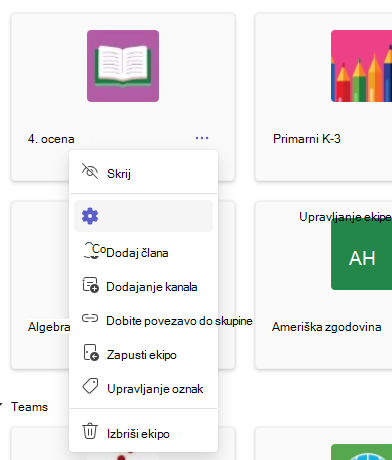This screenshot has height=460, width=392.
Task: Click the Primarni K-3 team name
Action: pyautogui.click(x=307, y=139)
